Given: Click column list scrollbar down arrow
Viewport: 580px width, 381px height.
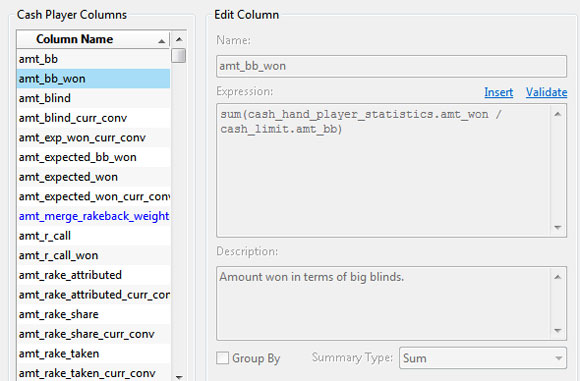Looking at the screenshot, I should [x=179, y=377].
